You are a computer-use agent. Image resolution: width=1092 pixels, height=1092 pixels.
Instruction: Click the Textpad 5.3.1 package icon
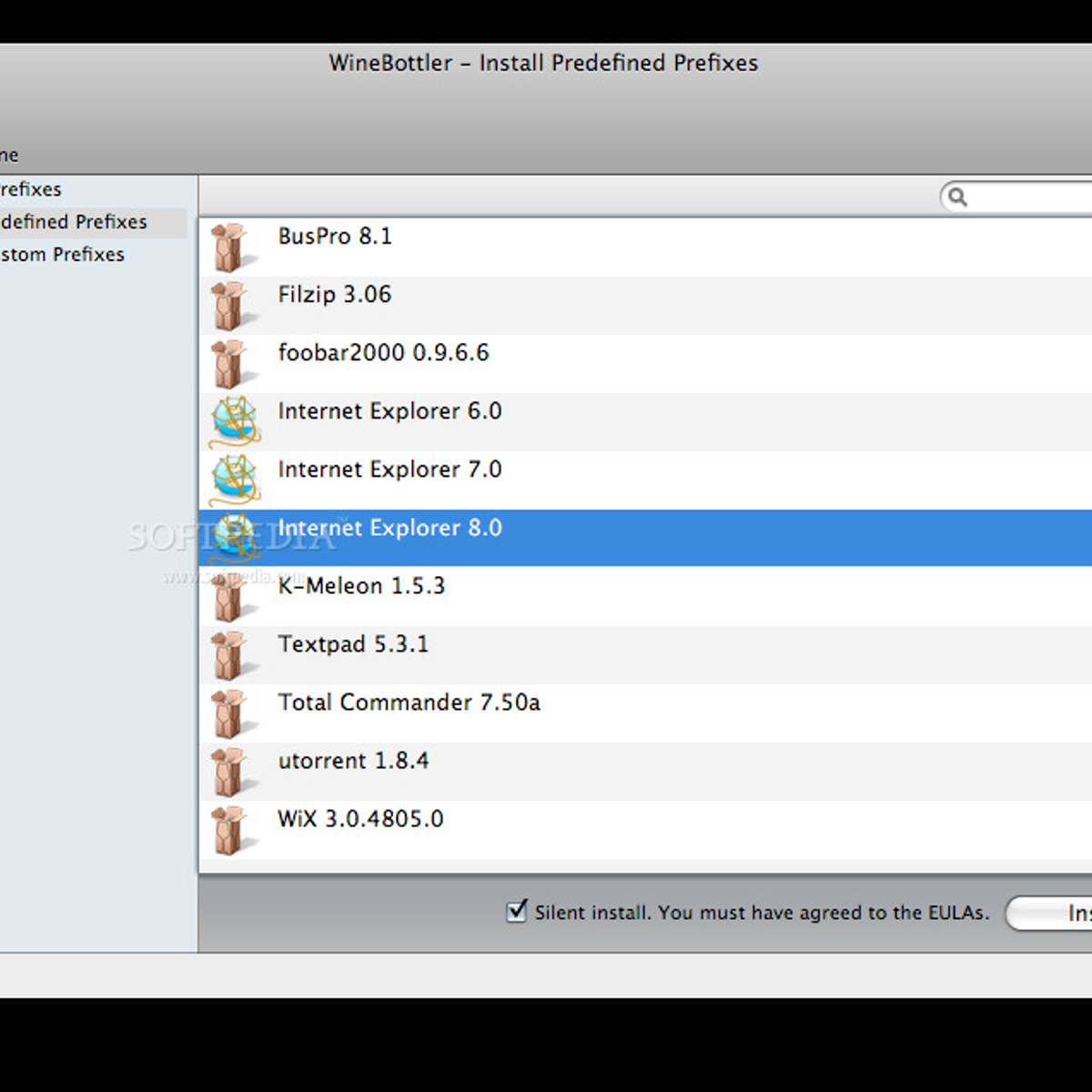coord(230,655)
